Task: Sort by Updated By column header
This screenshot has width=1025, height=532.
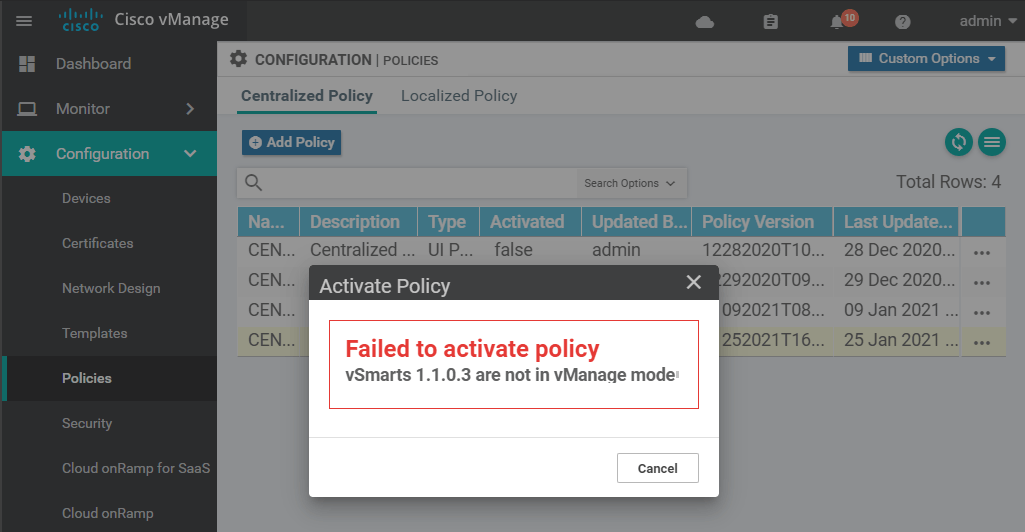Action: (x=637, y=222)
